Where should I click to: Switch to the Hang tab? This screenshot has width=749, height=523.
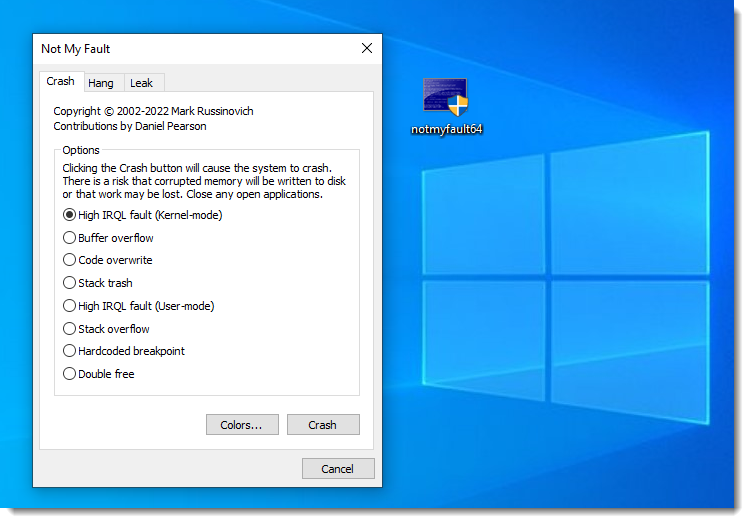[x=100, y=83]
